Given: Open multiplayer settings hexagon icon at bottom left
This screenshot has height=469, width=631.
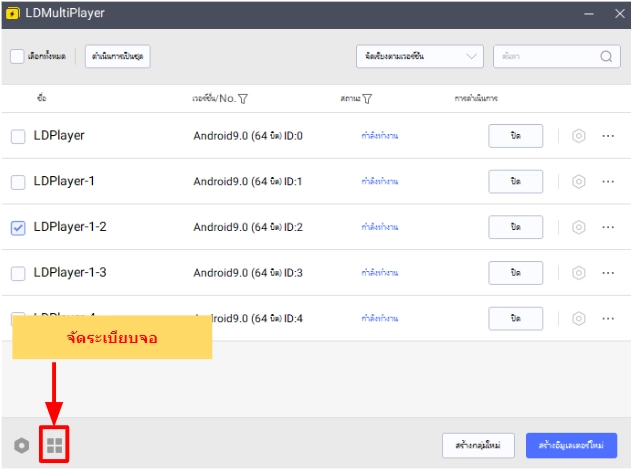Looking at the screenshot, I should [21, 446].
